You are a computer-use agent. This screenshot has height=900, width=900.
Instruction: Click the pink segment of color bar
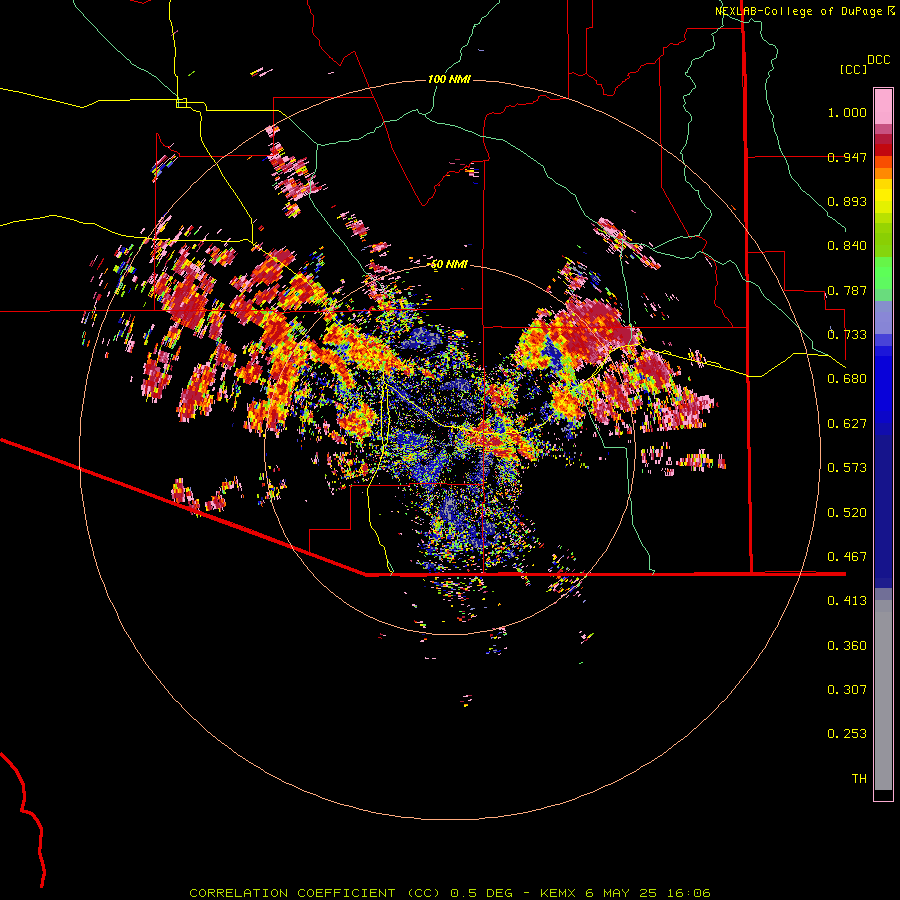[883, 107]
